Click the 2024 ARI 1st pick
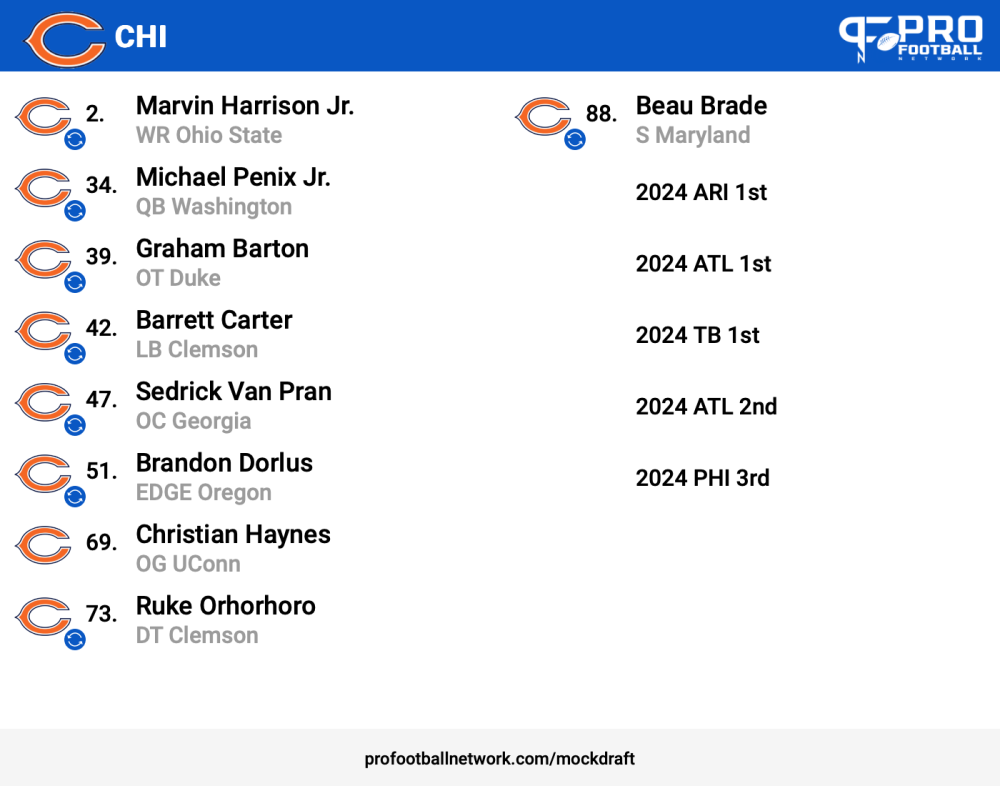Viewport: 1000px width, 786px height. [x=701, y=192]
